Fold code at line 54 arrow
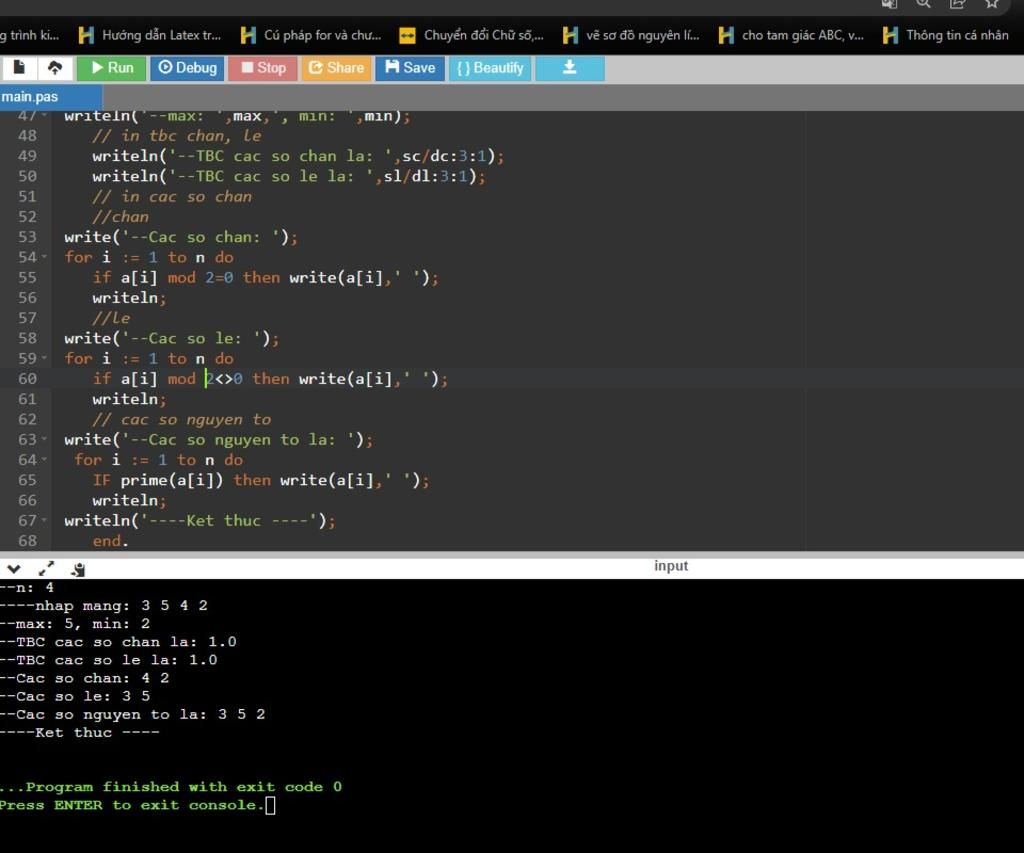This screenshot has height=853, width=1024. 44,257
